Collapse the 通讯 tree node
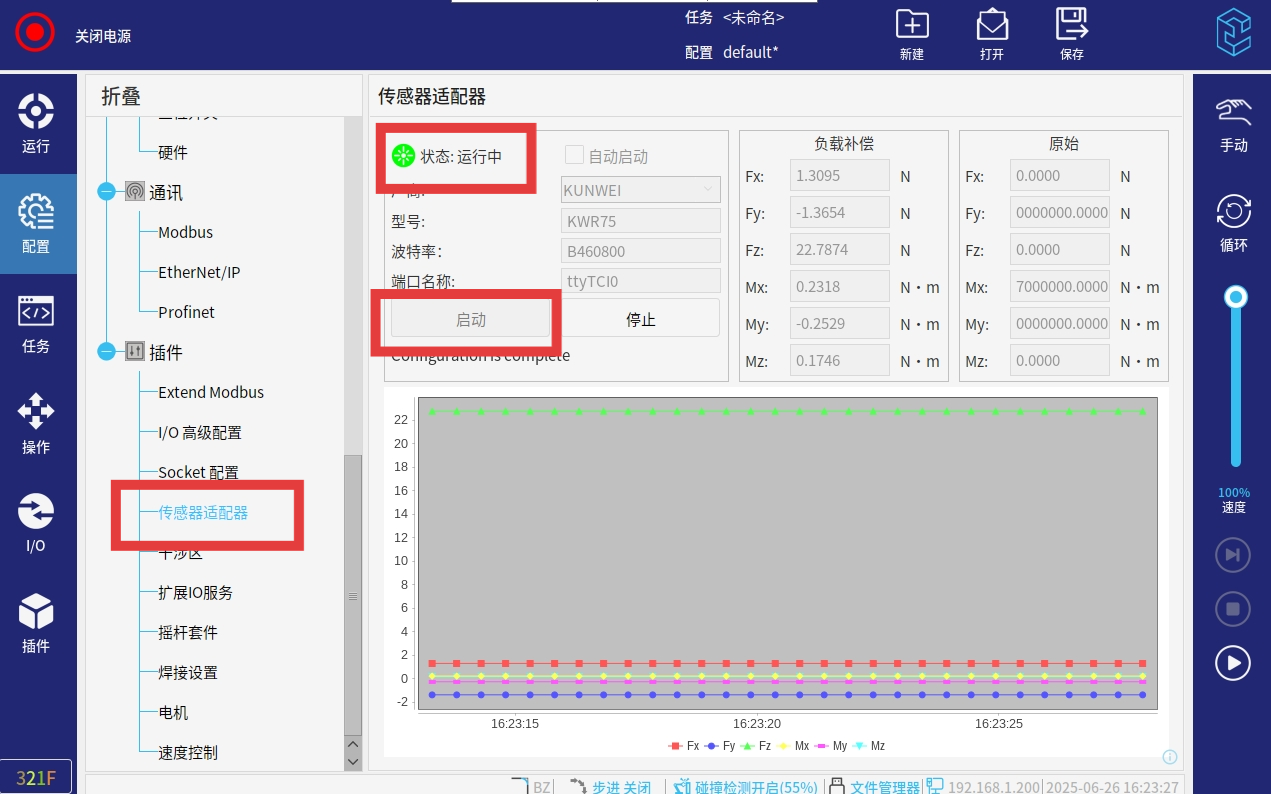Viewport: 1271px width, 794px height. tap(107, 192)
